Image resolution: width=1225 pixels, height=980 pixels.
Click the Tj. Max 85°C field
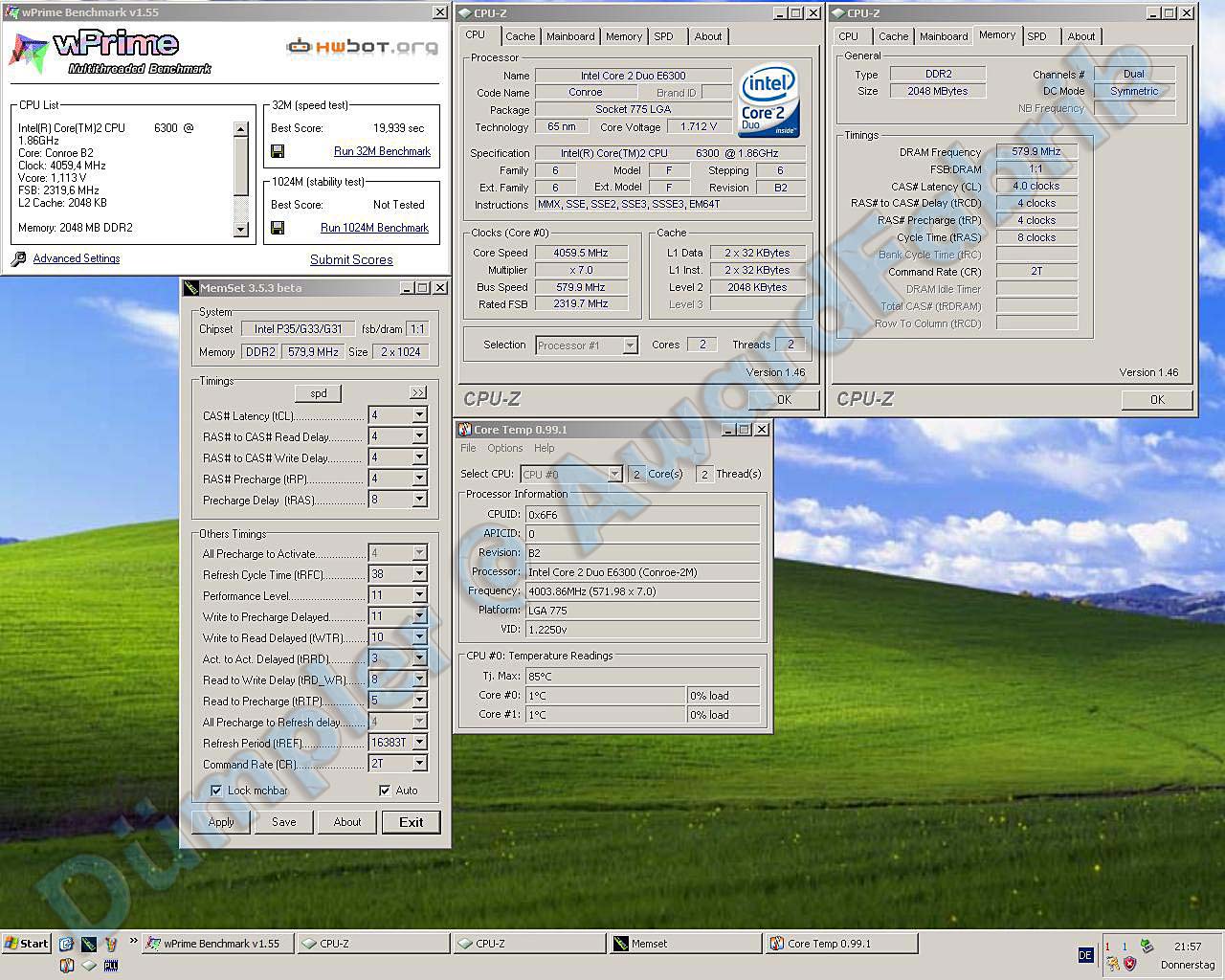(x=643, y=676)
